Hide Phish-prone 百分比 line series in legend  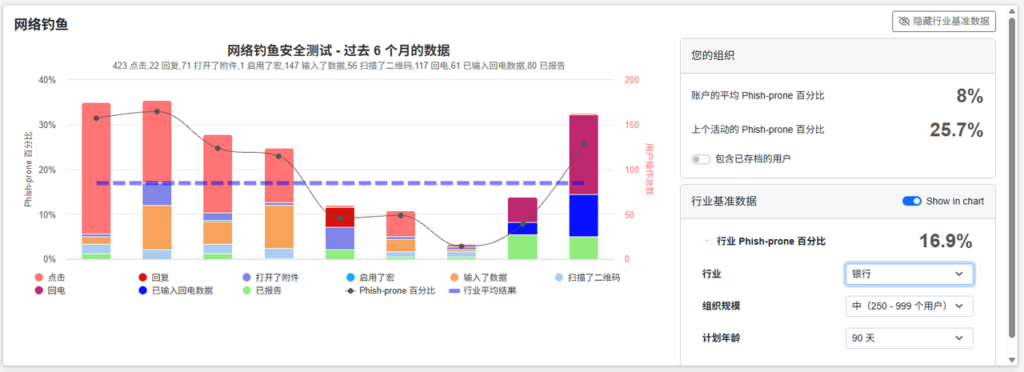351,290
